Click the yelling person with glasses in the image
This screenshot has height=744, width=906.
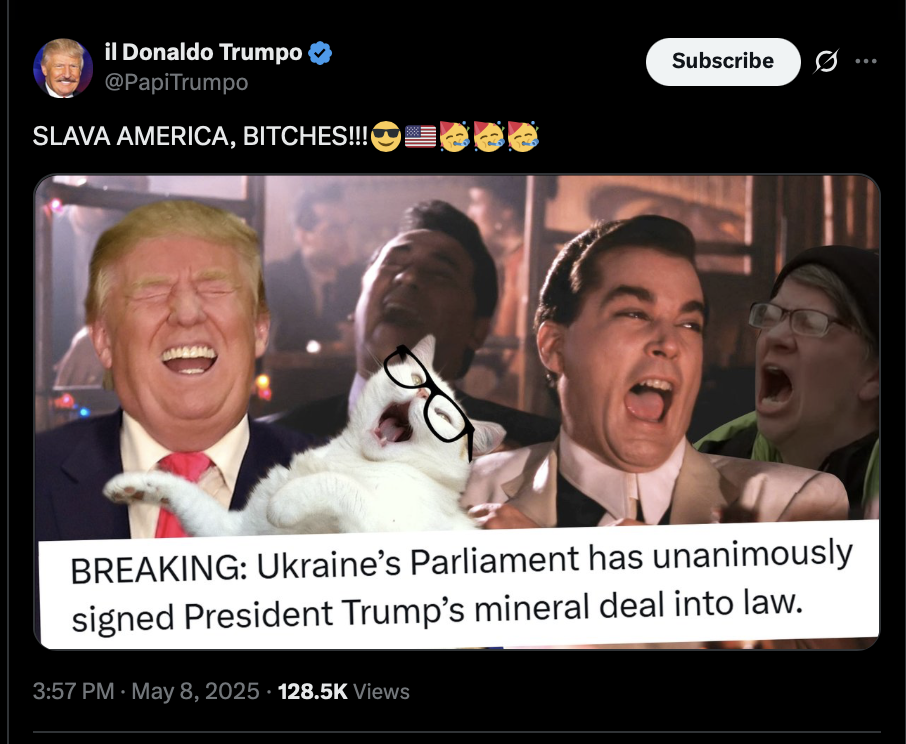809,370
